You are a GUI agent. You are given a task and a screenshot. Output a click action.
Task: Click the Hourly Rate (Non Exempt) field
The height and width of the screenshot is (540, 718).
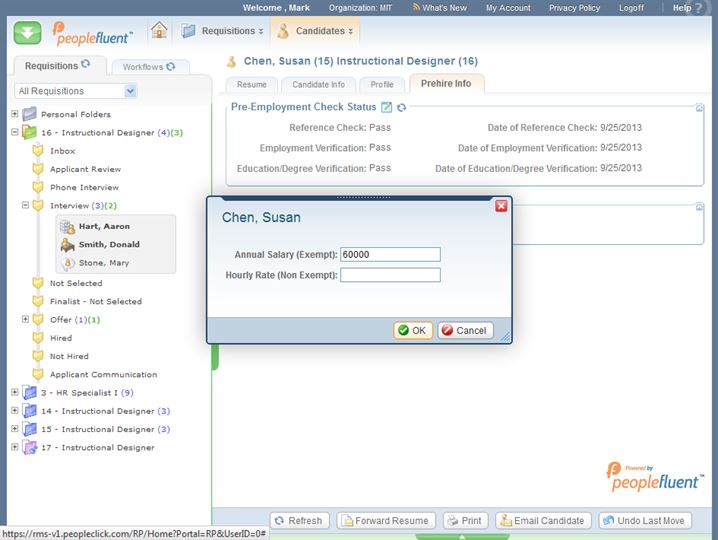tap(390, 275)
